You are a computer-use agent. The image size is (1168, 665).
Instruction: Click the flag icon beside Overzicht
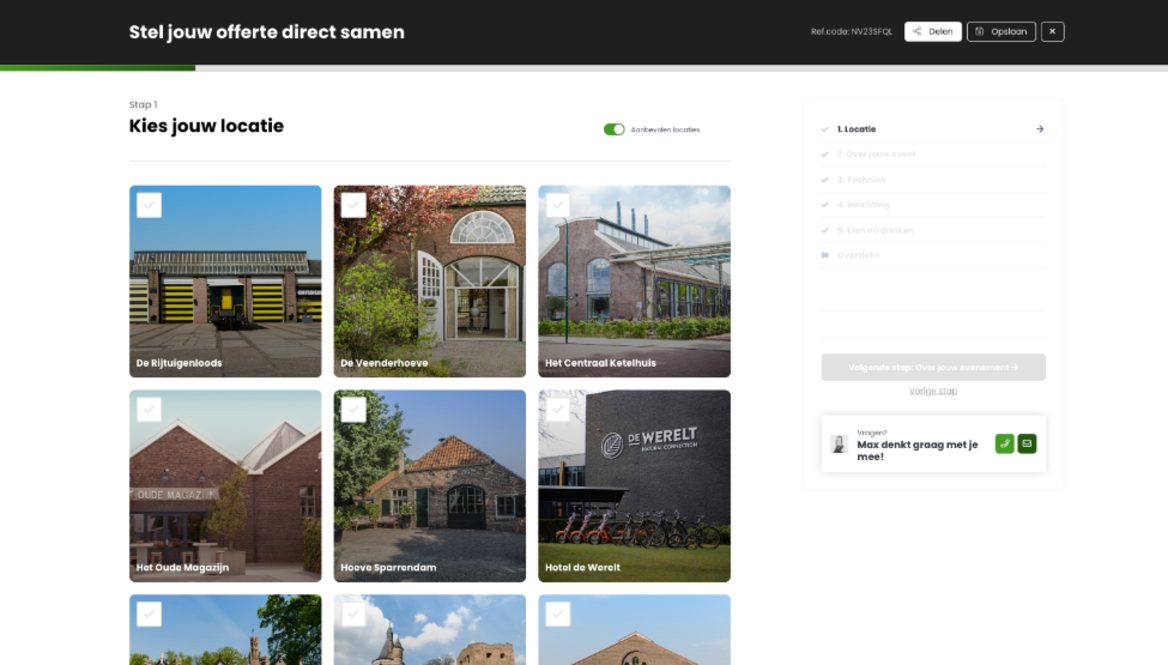(825, 255)
